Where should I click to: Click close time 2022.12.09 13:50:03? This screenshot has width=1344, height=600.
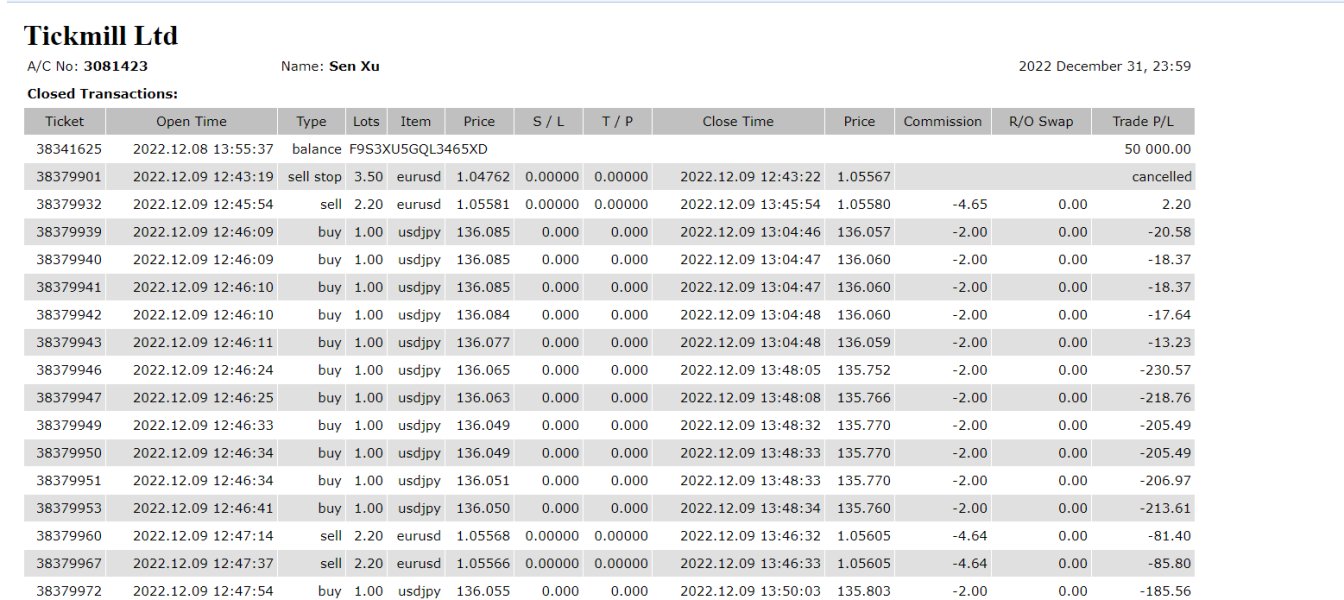[x=751, y=591]
